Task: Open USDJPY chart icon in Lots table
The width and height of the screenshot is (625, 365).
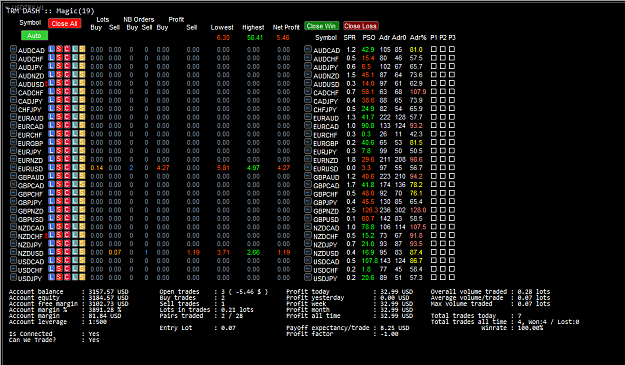Action: click(x=13, y=277)
